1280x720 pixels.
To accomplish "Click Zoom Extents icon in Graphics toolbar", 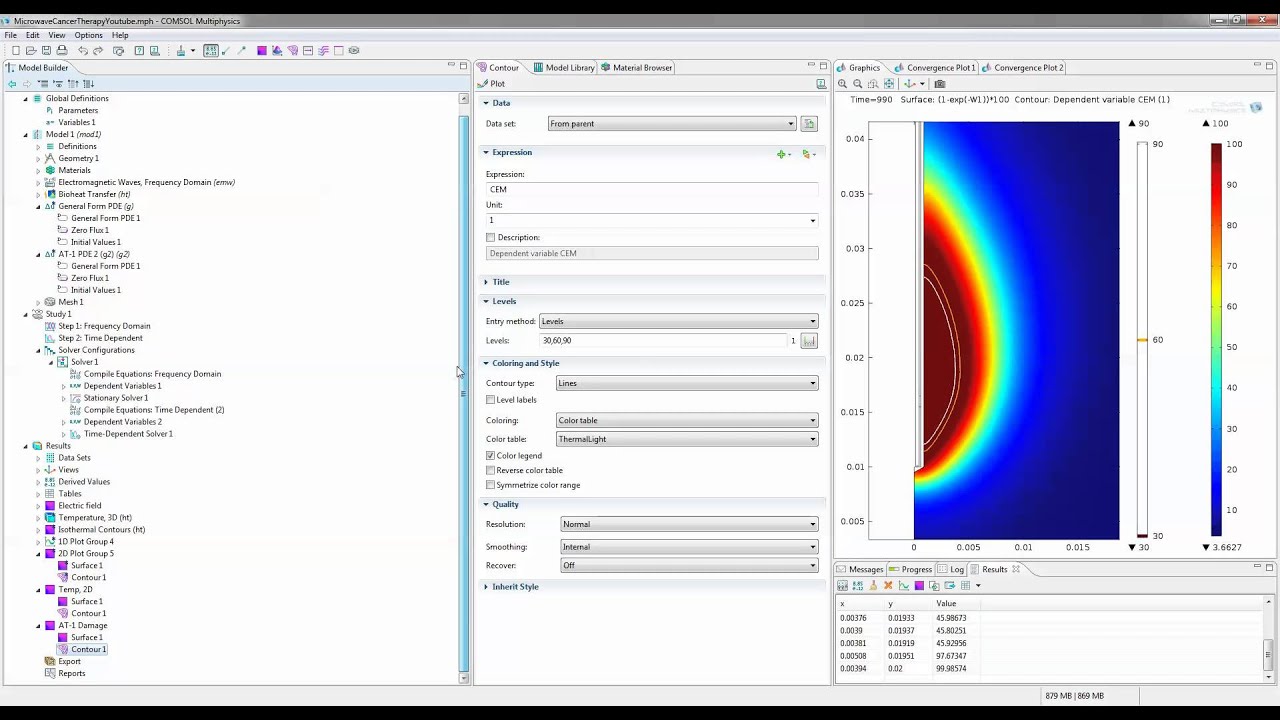I will click(x=889, y=84).
